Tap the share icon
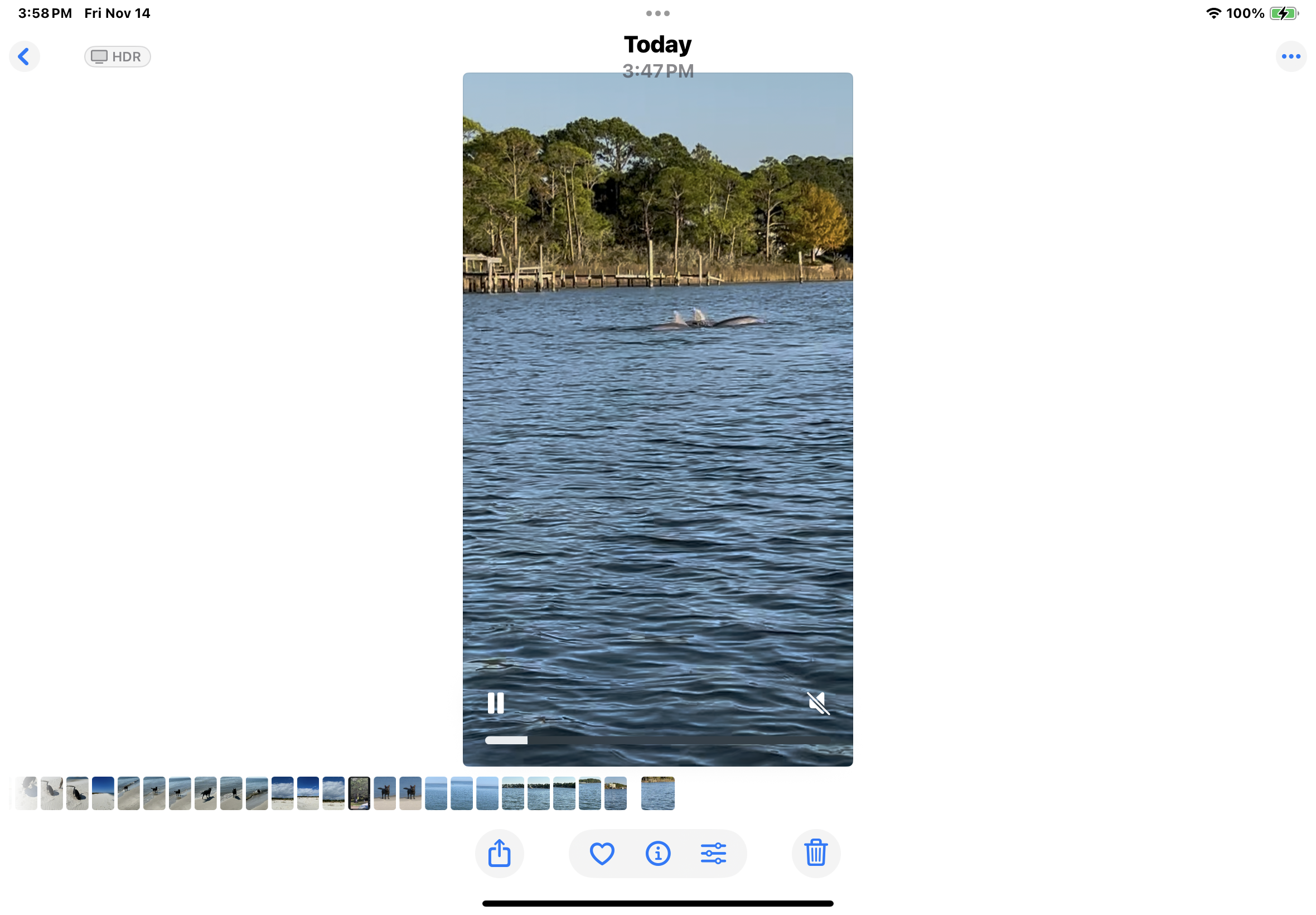 point(499,853)
